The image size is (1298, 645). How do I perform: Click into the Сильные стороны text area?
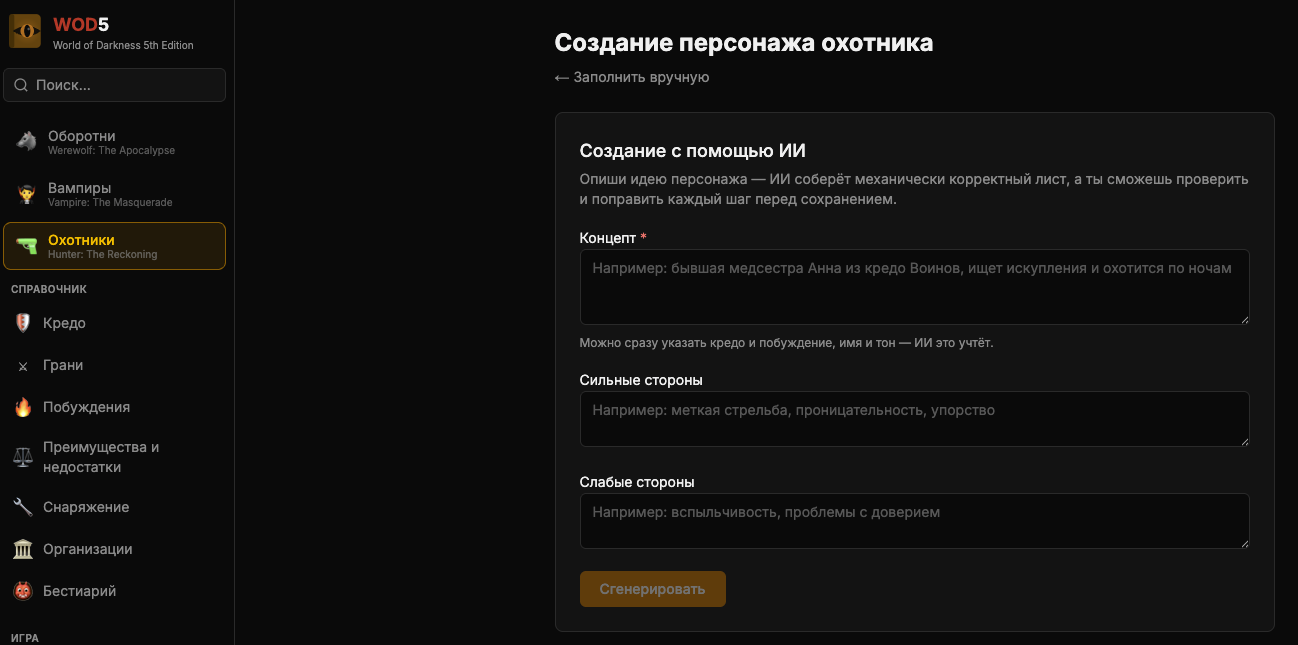(x=915, y=419)
